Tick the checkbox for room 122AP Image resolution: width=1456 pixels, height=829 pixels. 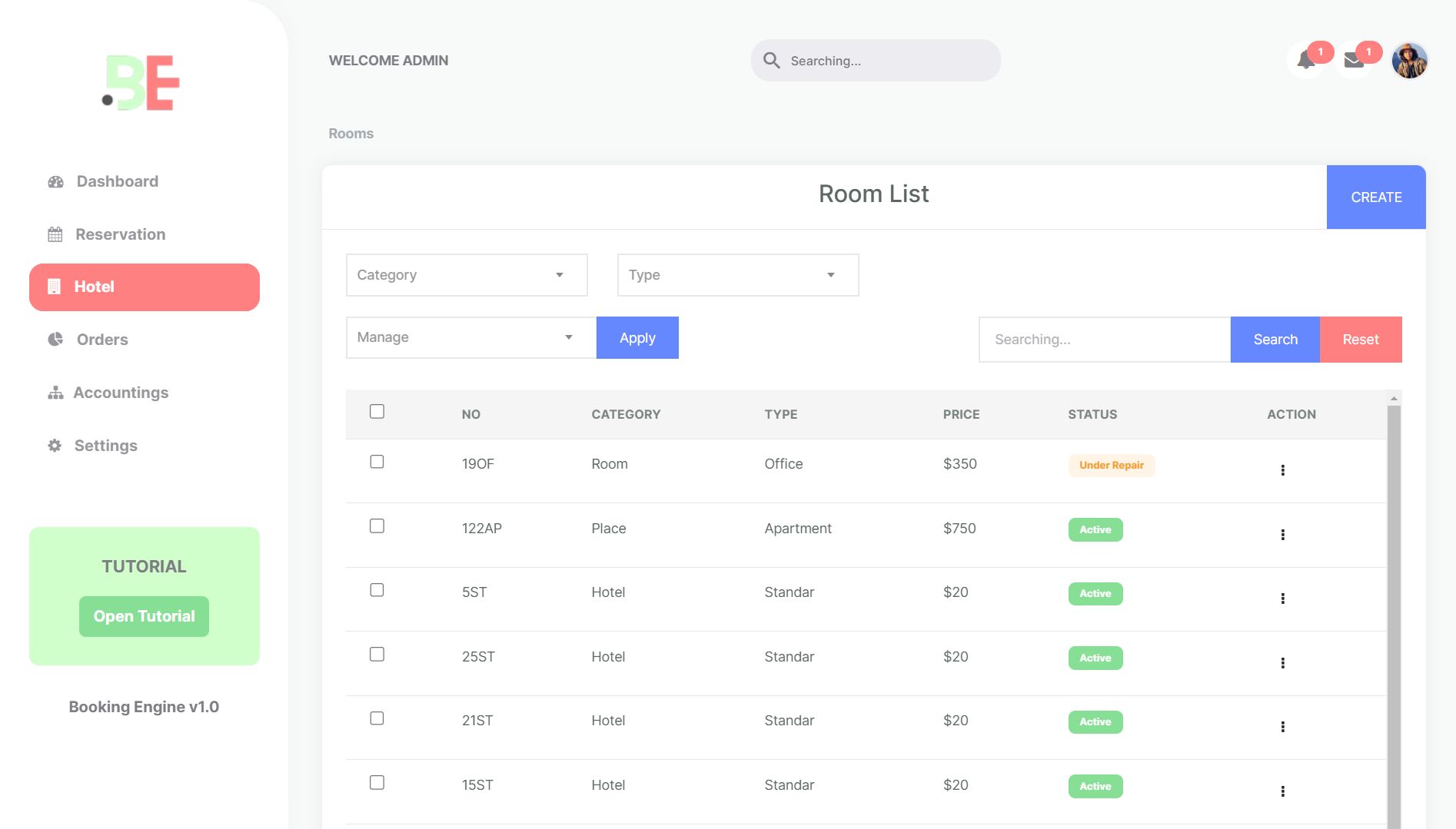(x=377, y=526)
